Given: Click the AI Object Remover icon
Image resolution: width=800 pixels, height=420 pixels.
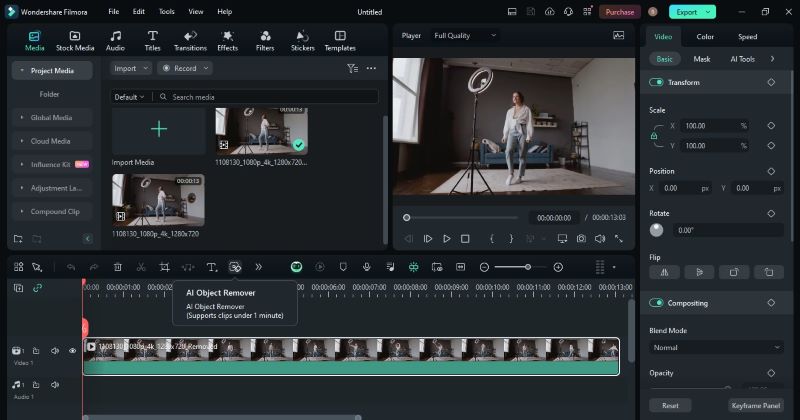Looking at the screenshot, I should click(235, 267).
